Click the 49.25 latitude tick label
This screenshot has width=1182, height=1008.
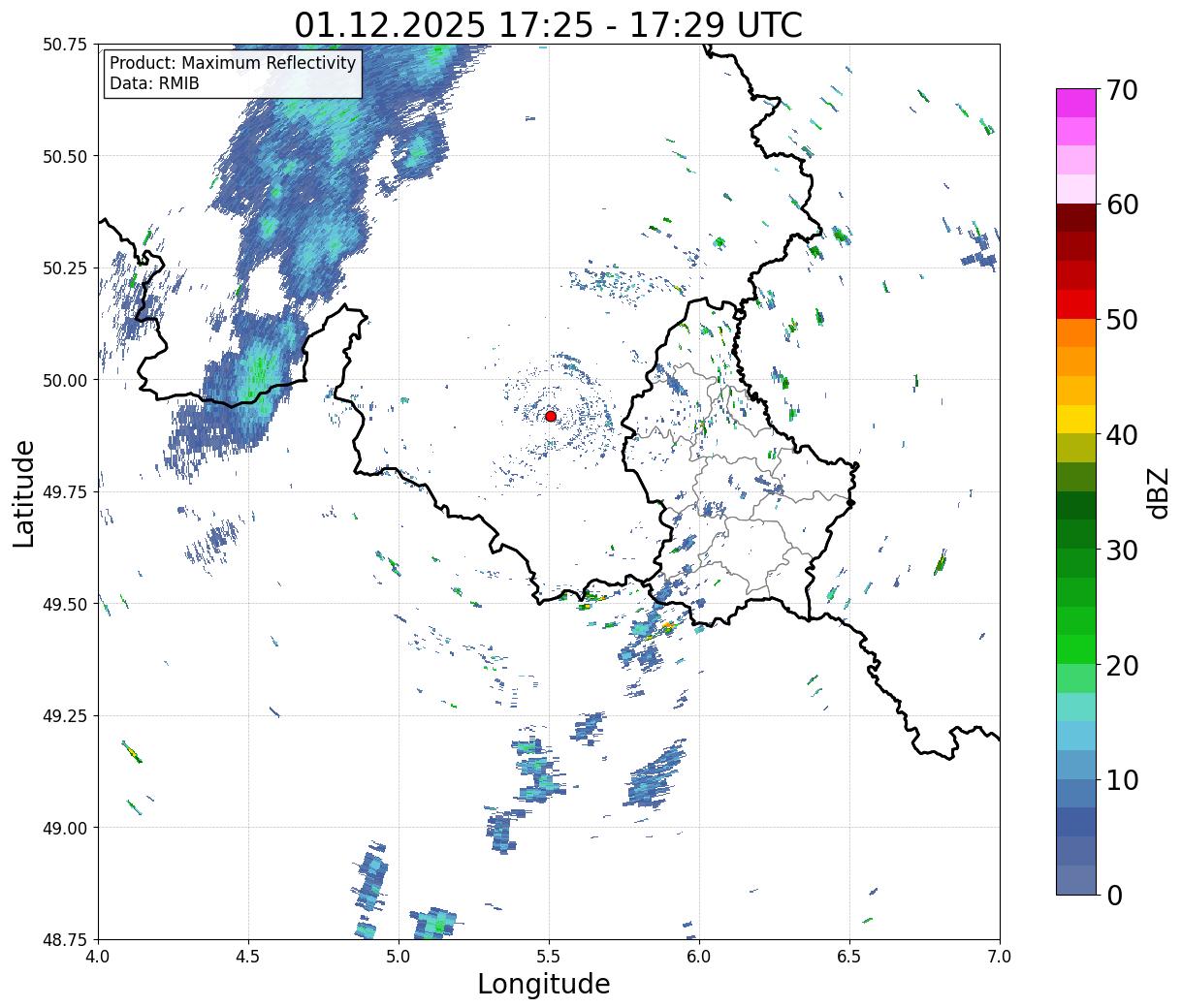(65, 716)
